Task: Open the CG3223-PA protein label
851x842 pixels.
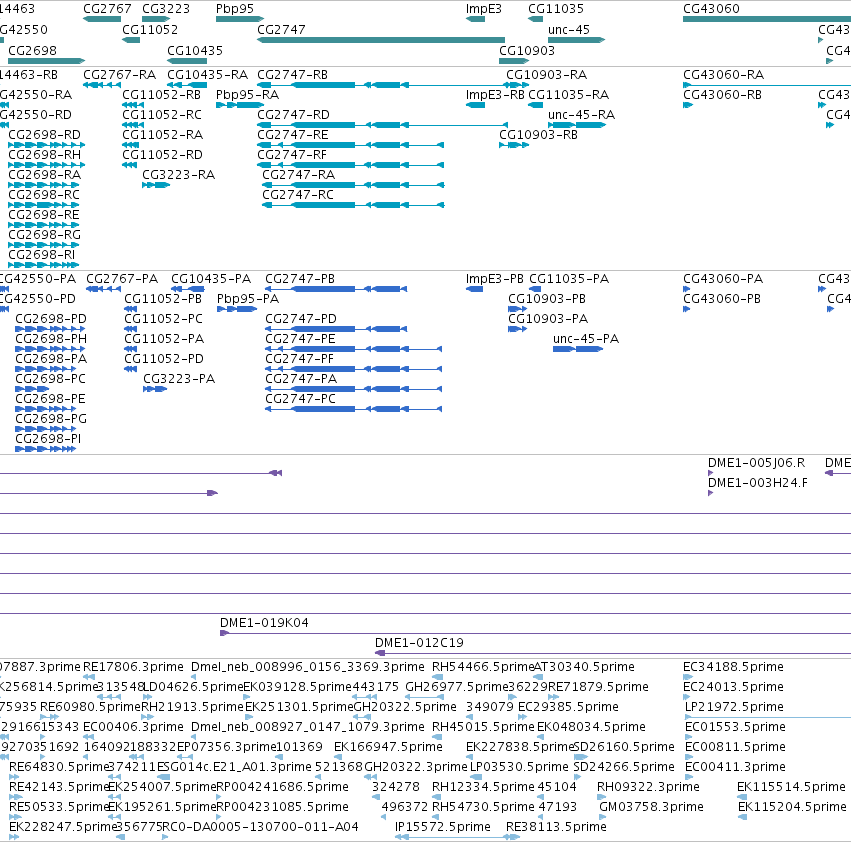Action: point(179,378)
